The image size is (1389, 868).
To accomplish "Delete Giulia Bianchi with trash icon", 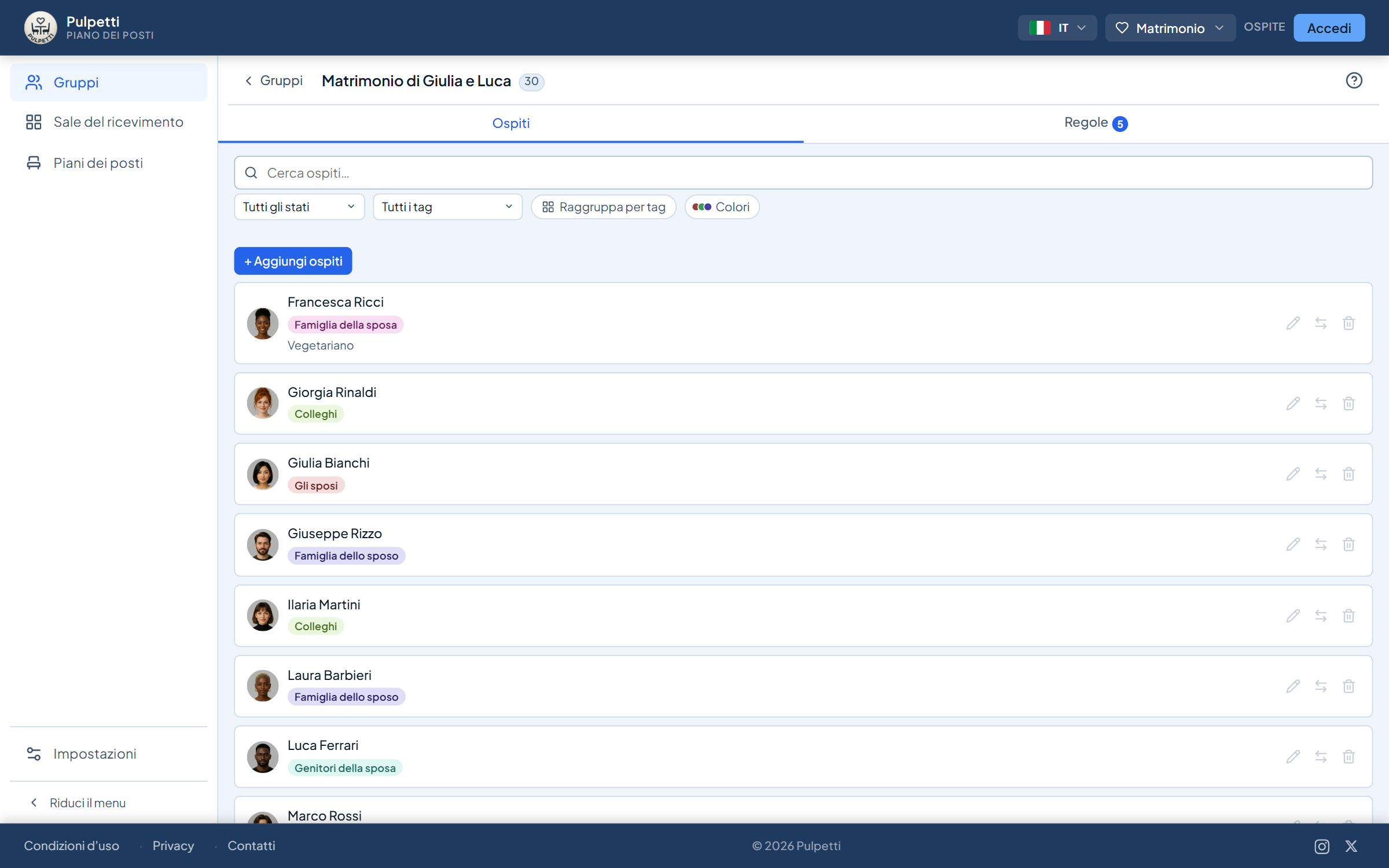I will (x=1348, y=474).
